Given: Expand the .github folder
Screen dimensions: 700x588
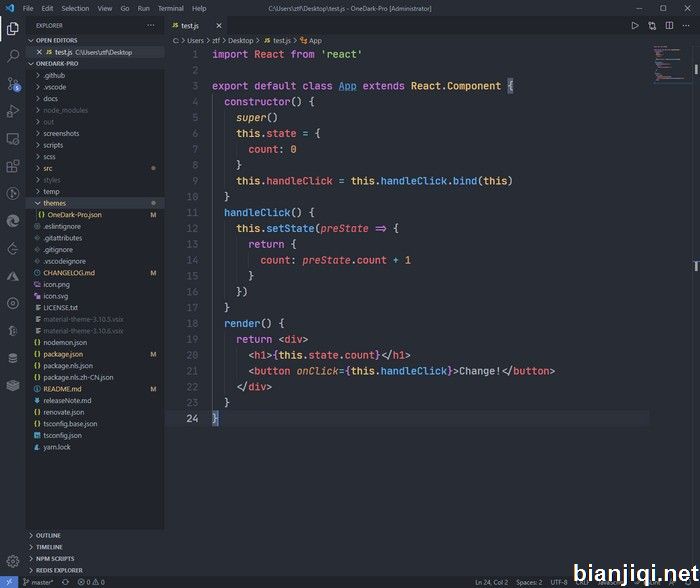Looking at the screenshot, I should (x=95, y=75).
